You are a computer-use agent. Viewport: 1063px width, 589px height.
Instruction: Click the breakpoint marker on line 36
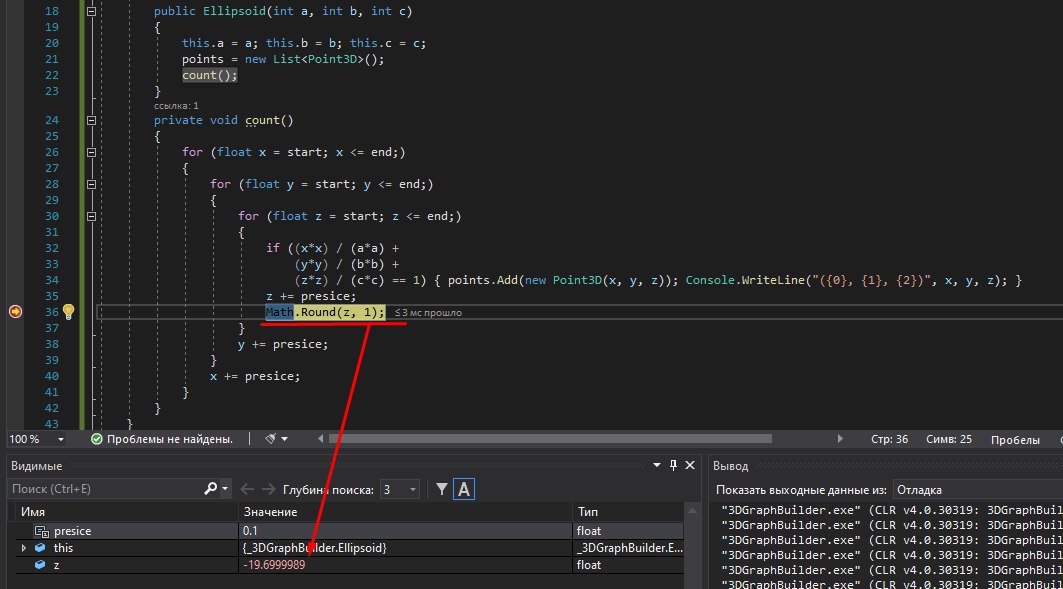15,312
